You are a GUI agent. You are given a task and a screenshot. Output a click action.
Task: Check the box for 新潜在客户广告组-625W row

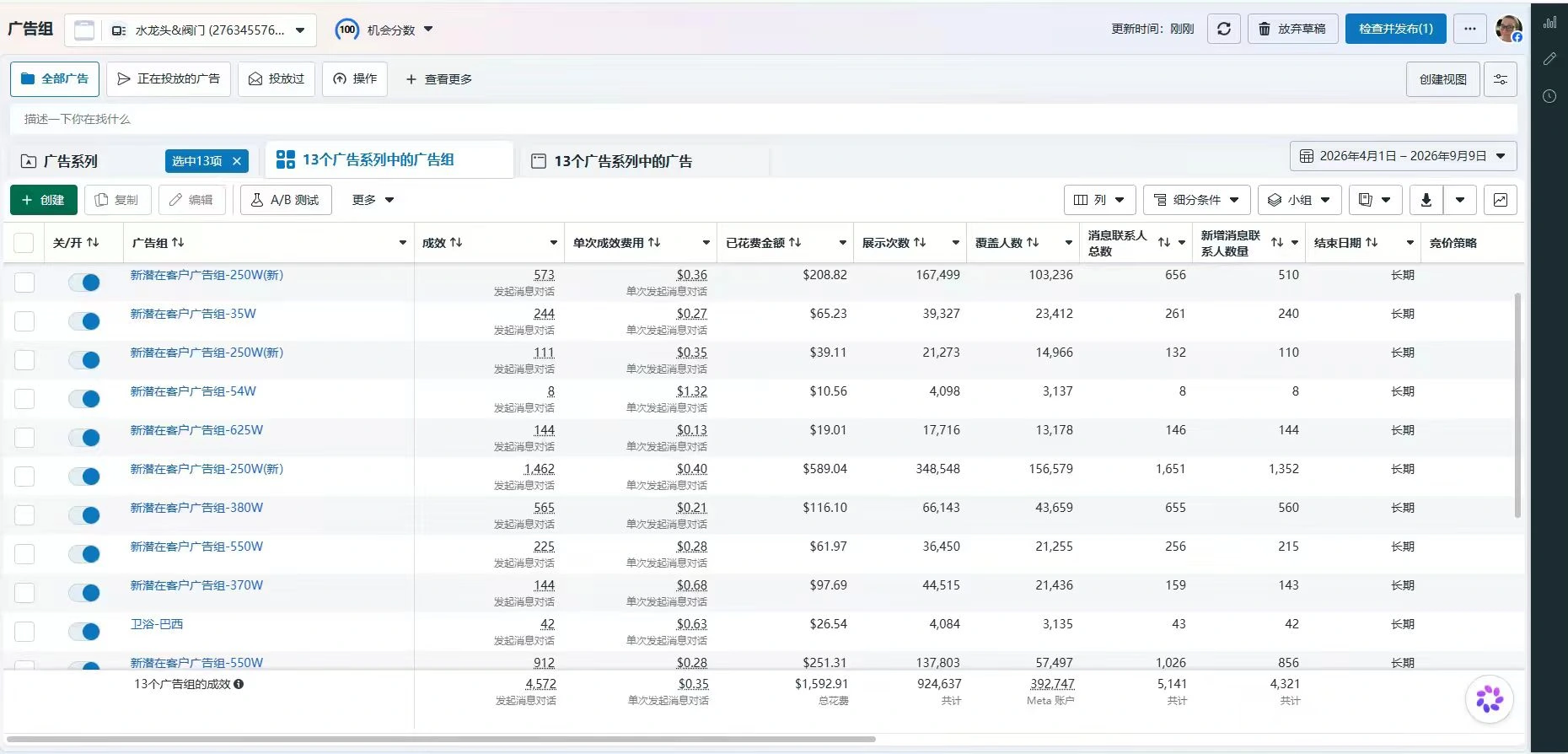pos(24,438)
